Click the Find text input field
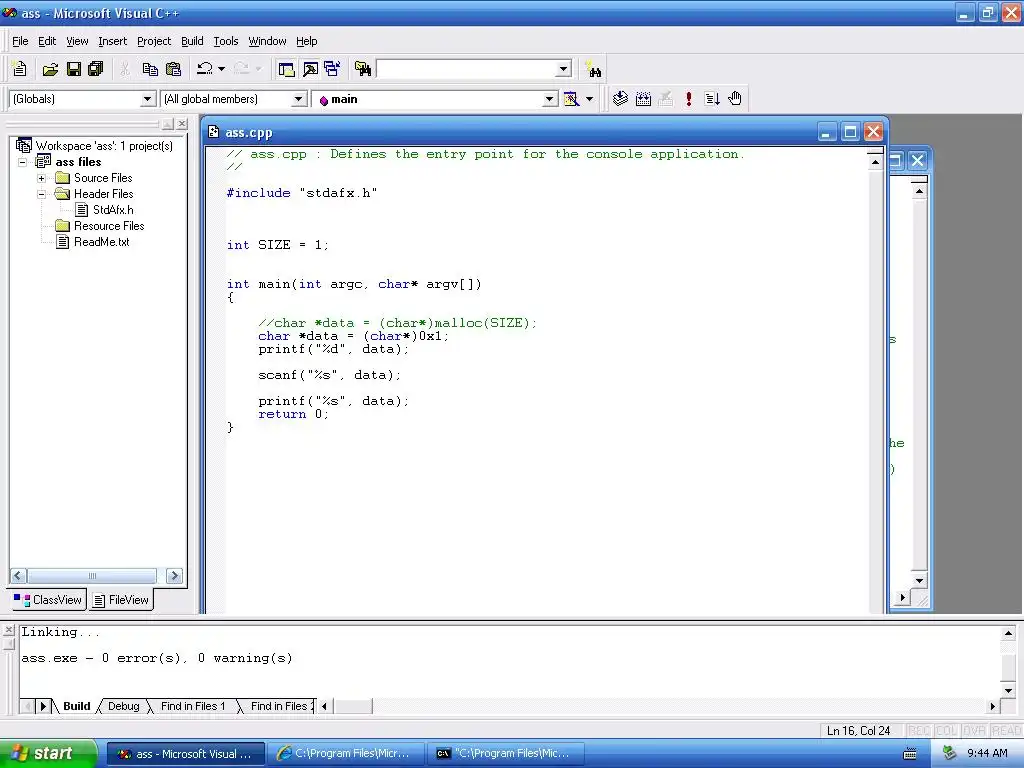The image size is (1024, 768). coord(466,69)
